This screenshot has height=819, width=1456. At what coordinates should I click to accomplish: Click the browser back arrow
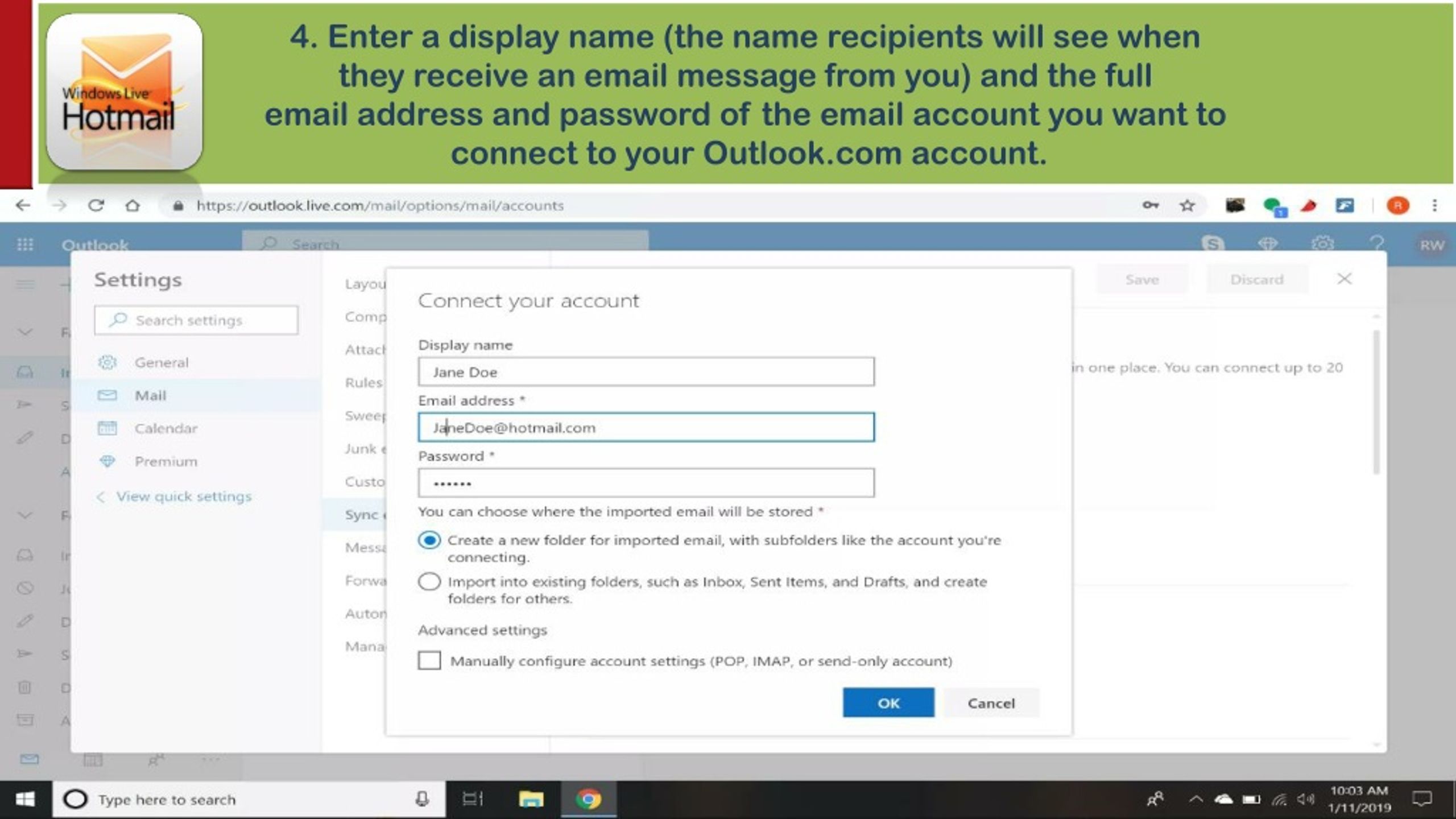click(x=23, y=205)
